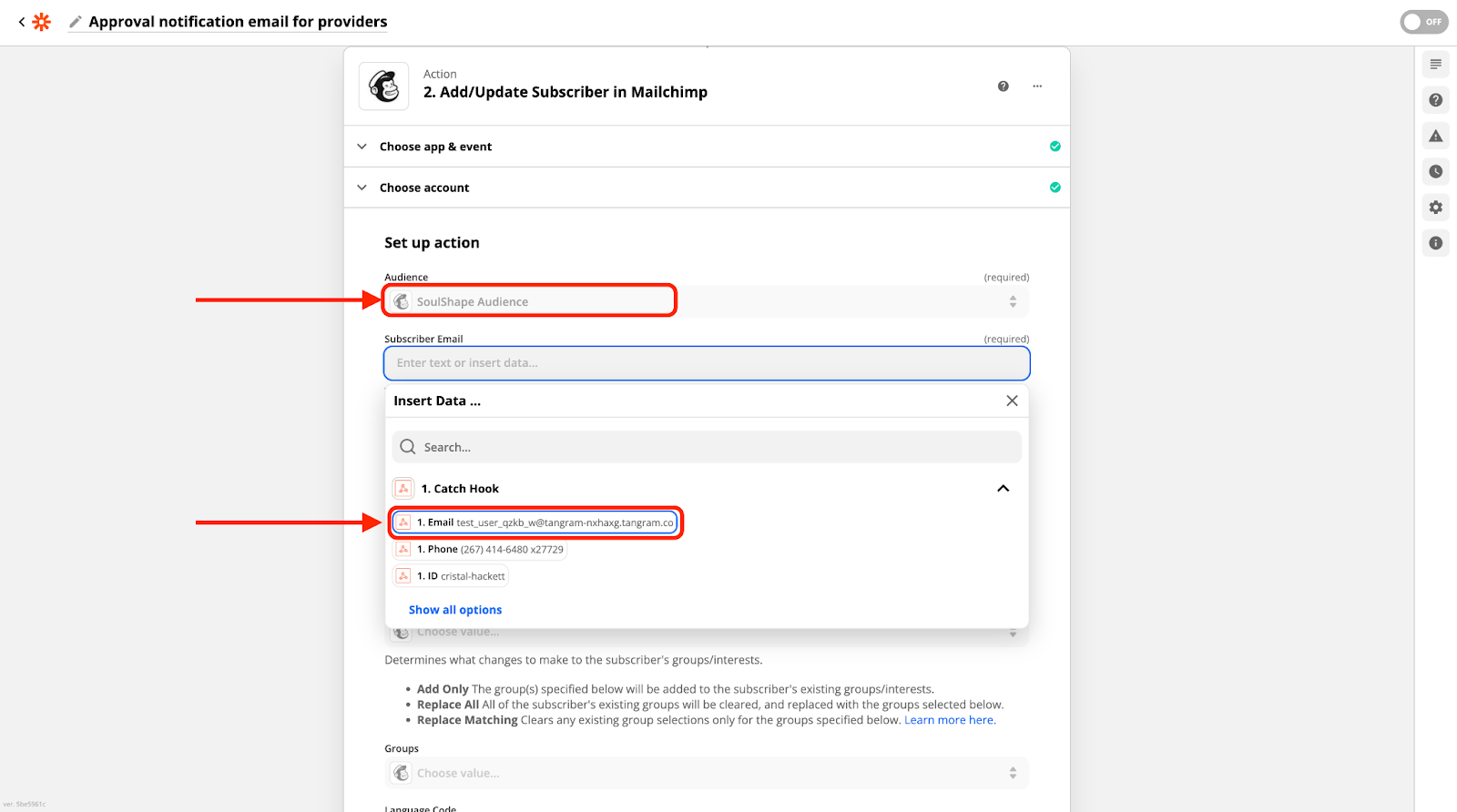
Task: Click green check beside Choose account
Action: tap(1055, 188)
